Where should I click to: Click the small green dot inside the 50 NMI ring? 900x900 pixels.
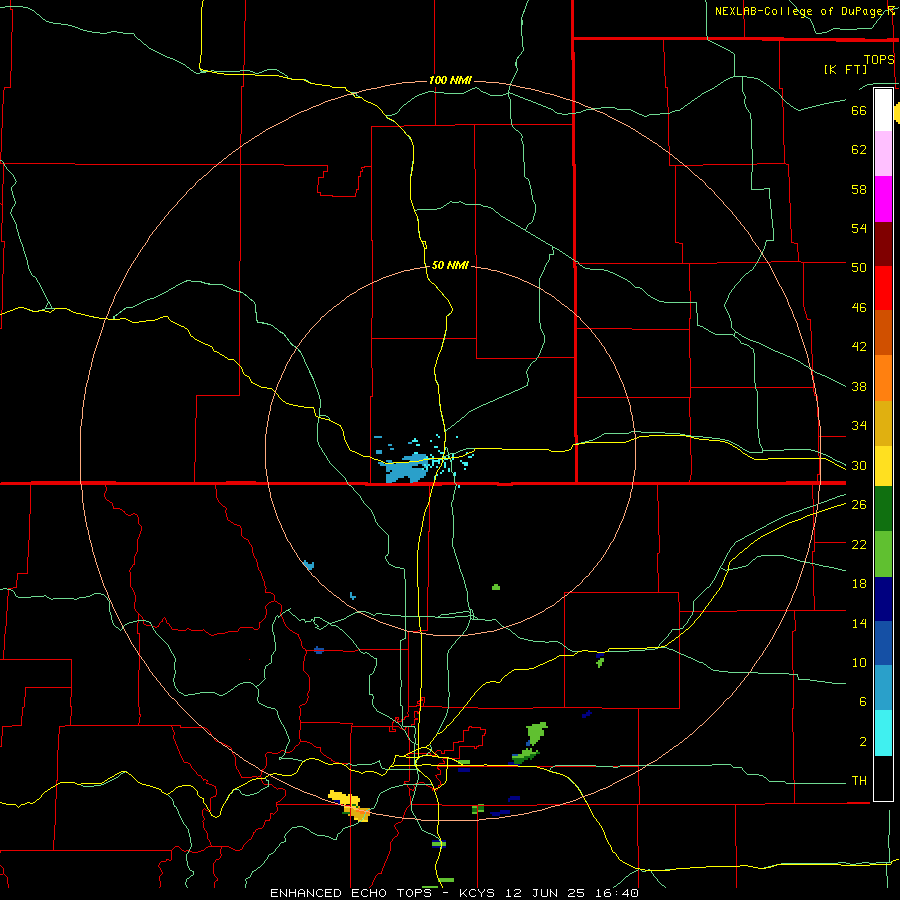pos(496,587)
